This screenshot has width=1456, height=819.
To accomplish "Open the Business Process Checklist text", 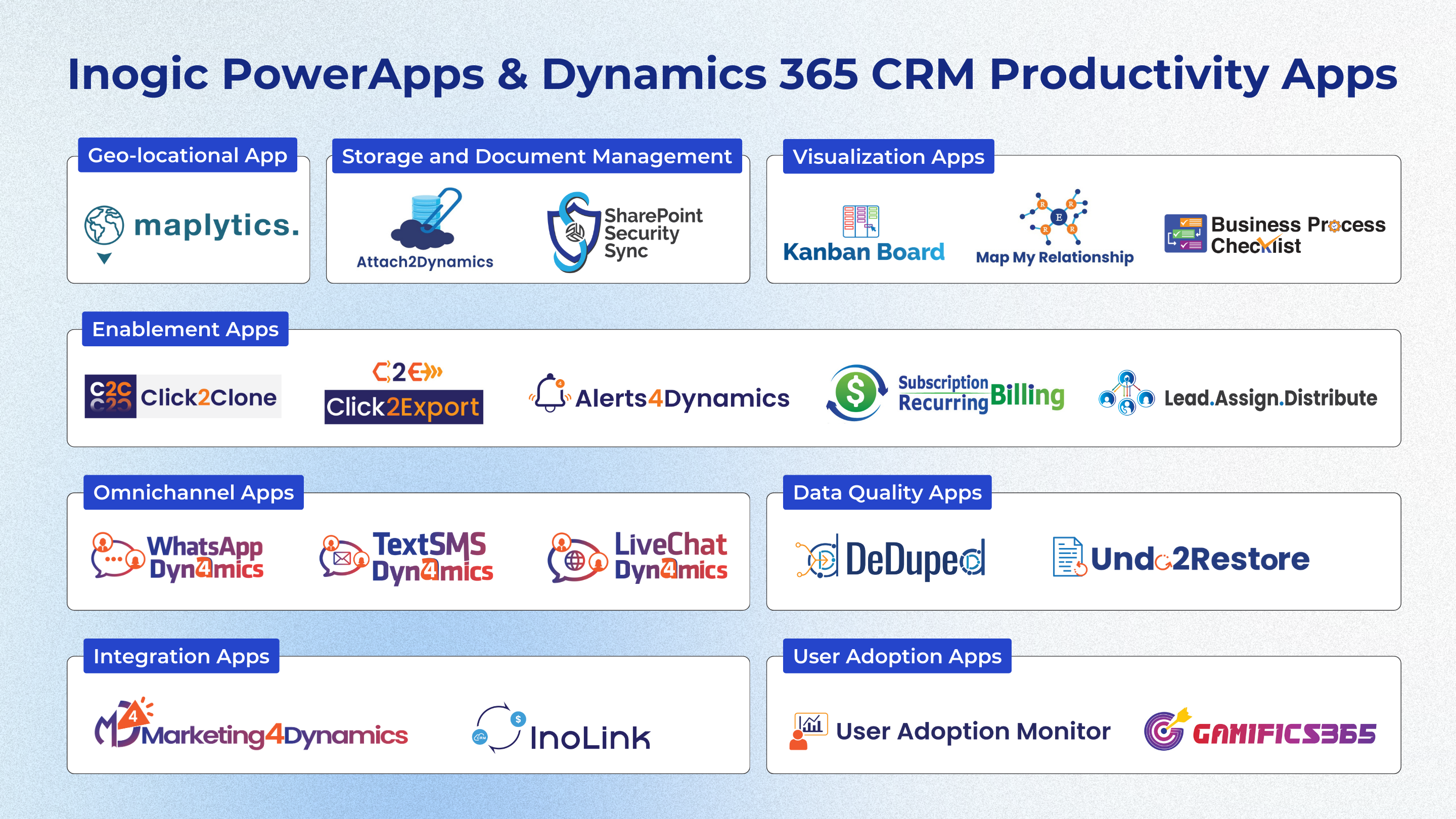I will pos(1298,235).
